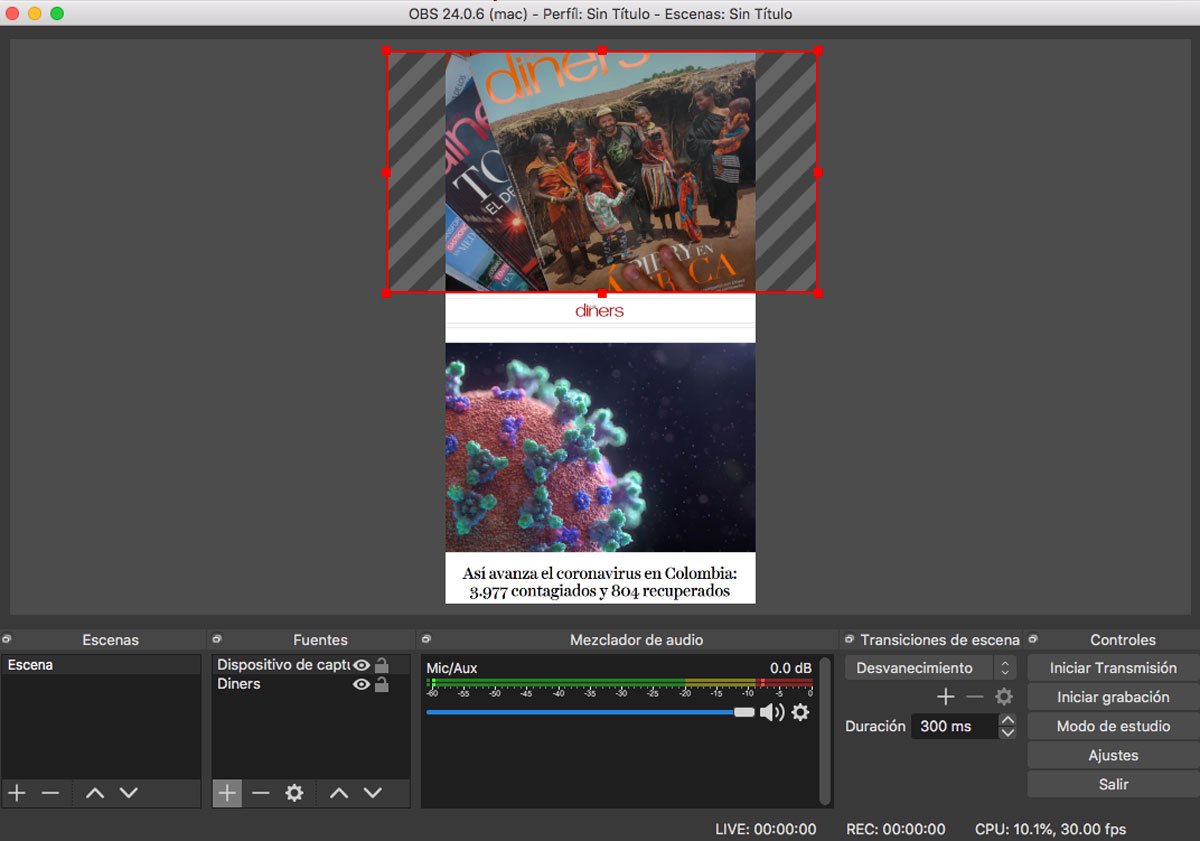Open Mic/Aux audio settings gear
The height and width of the screenshot is (841, 1200).
click(x=800, y=712)
